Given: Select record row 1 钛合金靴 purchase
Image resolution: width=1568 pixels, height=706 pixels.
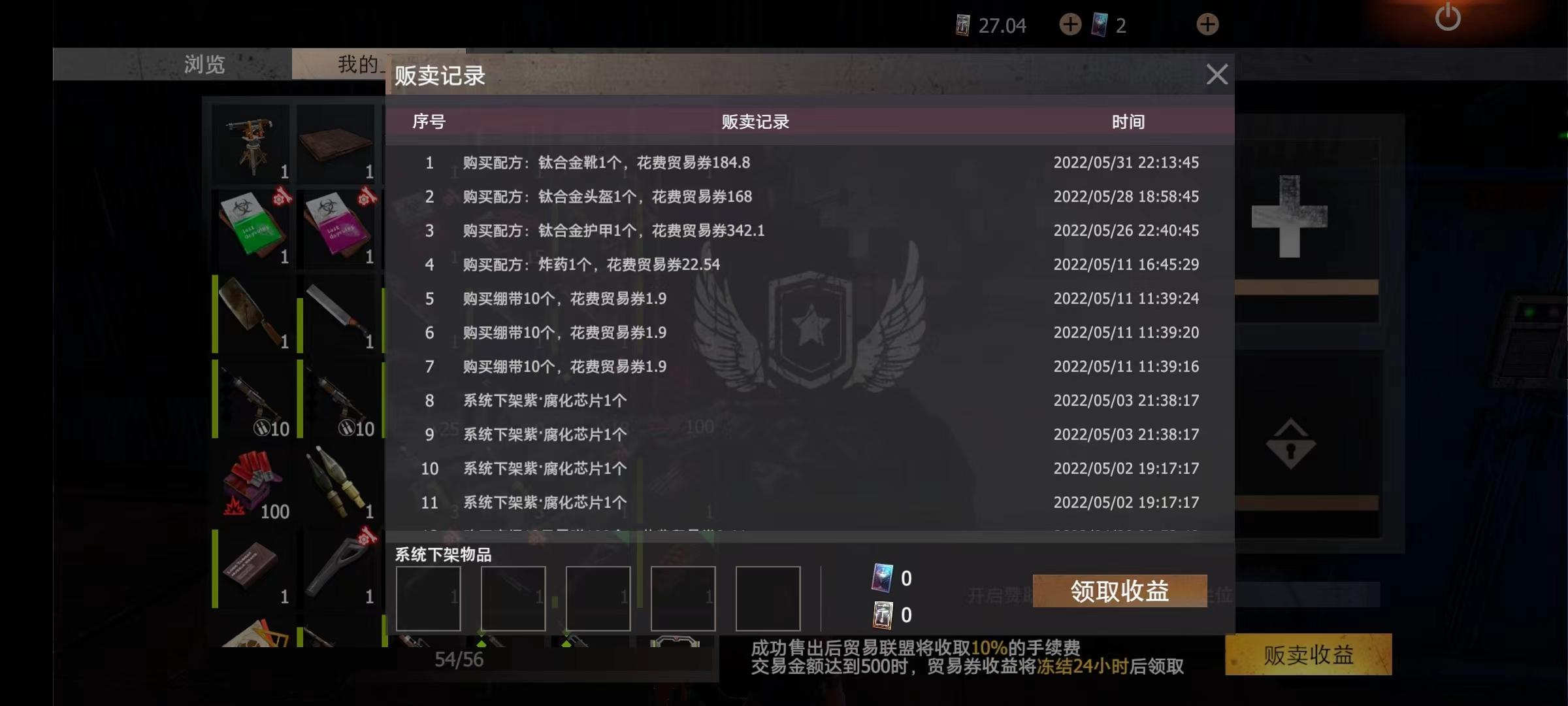Looking at the screenshot, I should coord(810,162).
